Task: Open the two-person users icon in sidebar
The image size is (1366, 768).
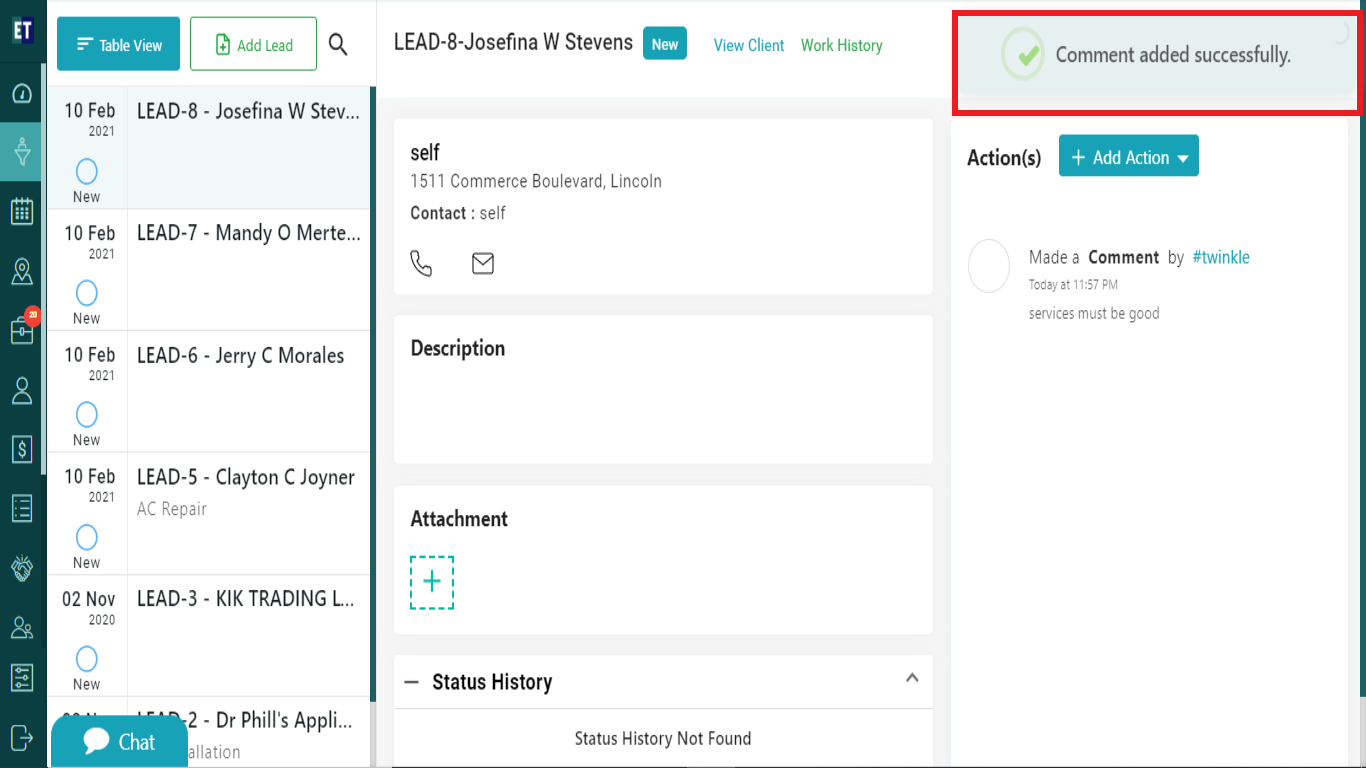Action: [x=22, y=627]
